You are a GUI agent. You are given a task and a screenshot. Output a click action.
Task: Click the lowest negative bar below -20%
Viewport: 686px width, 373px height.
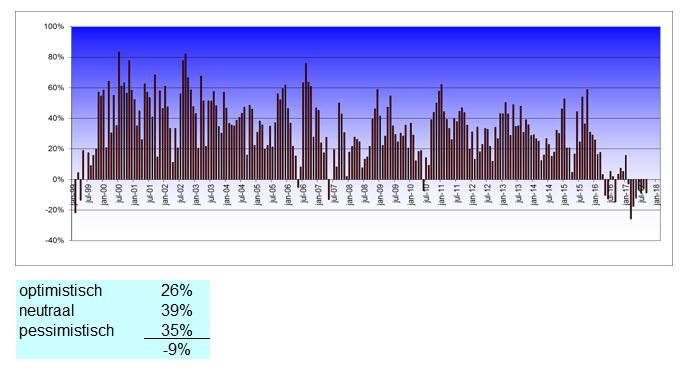pos(630,199)
